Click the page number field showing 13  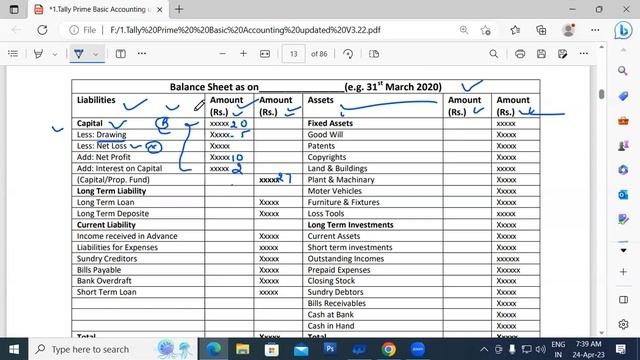click(293, 54)
